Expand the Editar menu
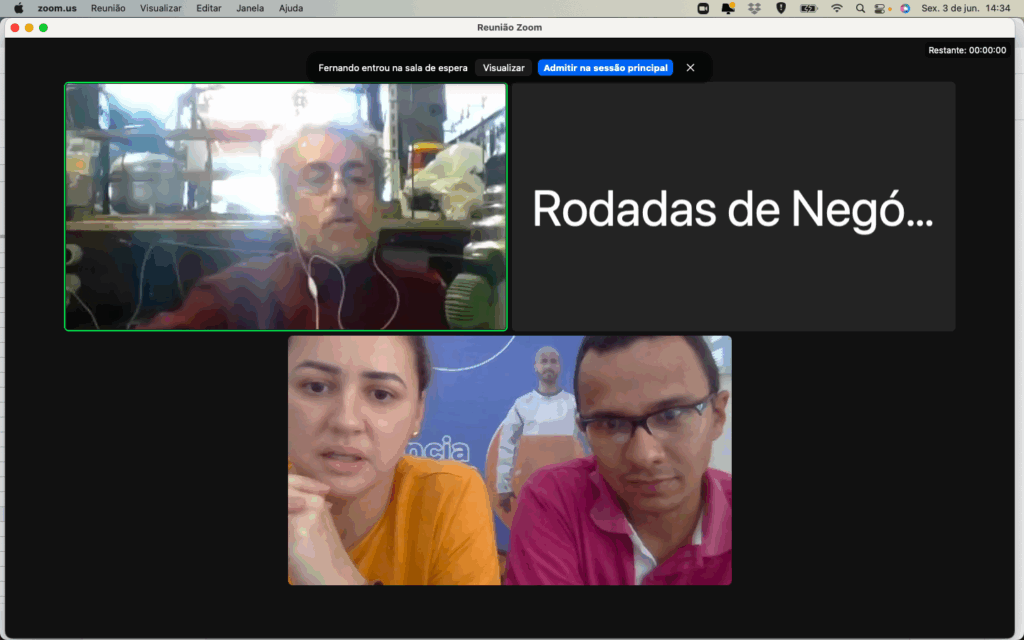This screenshot has height=640, width=1024. tap(209, 8)
